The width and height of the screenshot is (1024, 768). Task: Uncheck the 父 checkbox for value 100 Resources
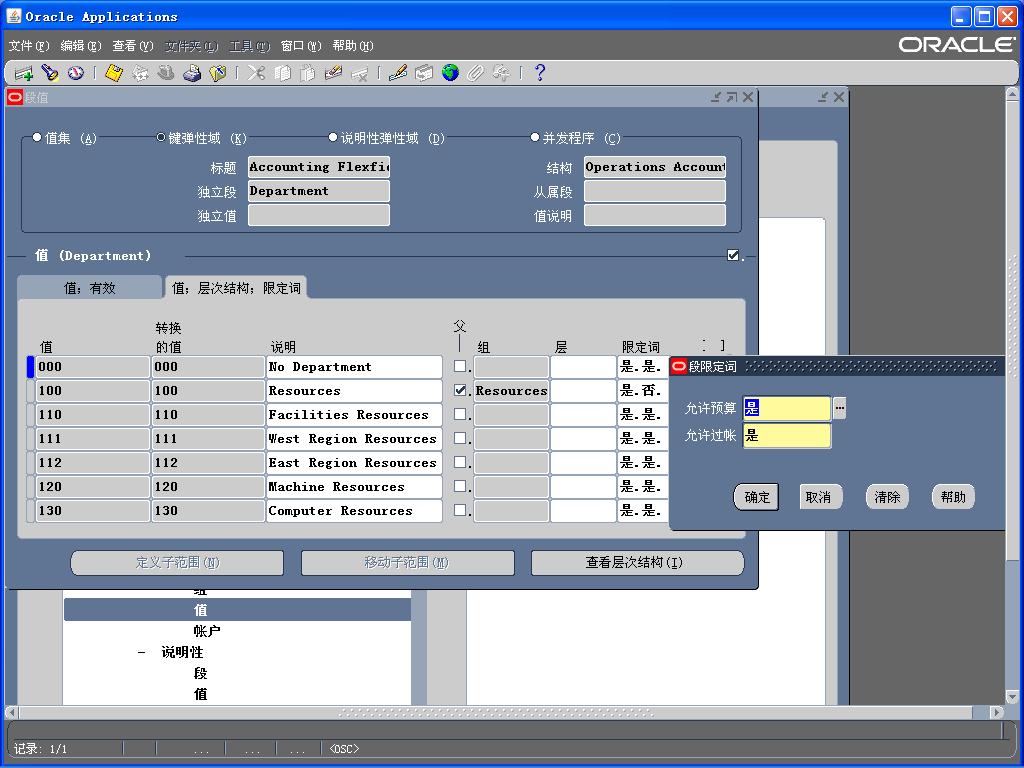(x=460, y=390)
